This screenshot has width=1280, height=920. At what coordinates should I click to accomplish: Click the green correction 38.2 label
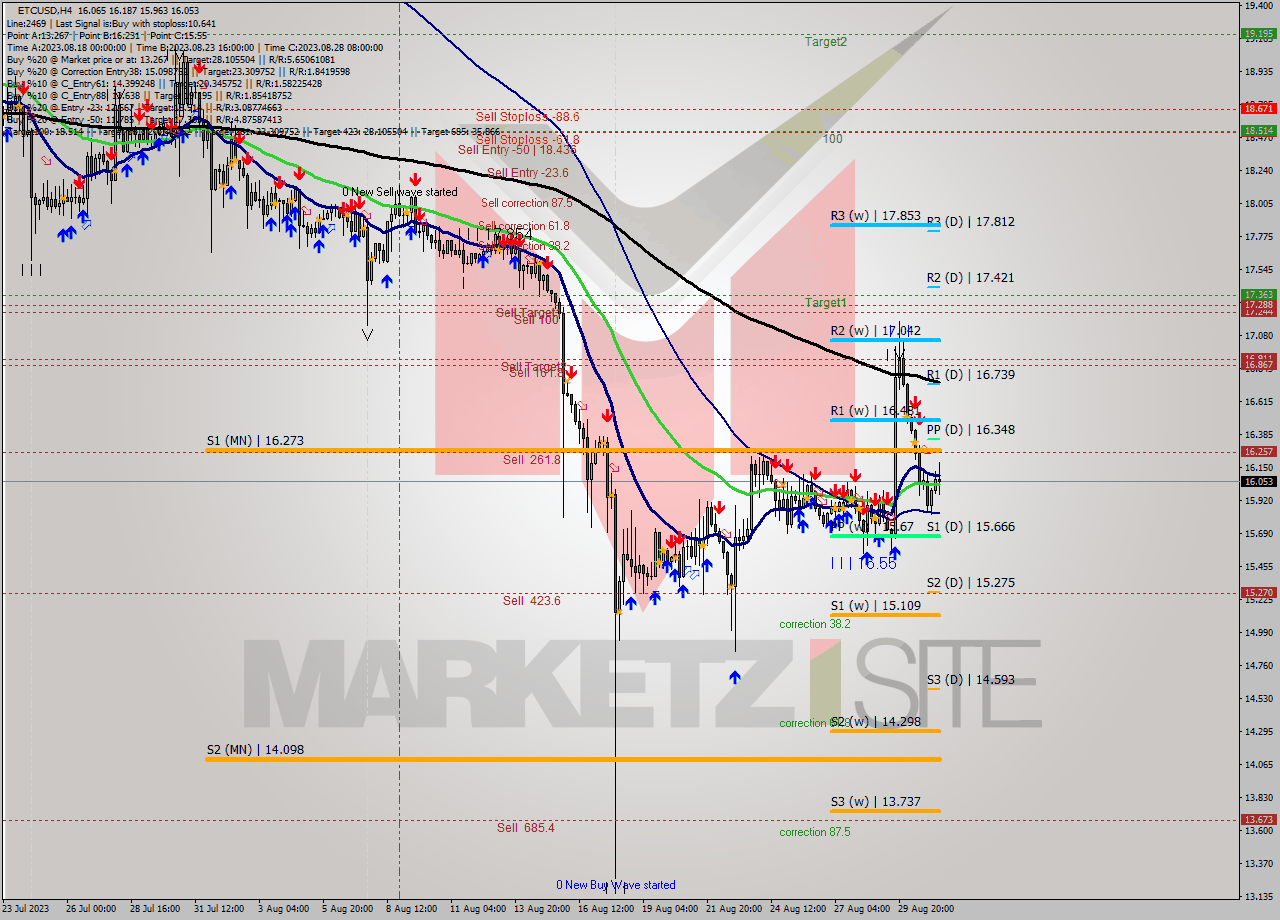(x=815, y=624)
